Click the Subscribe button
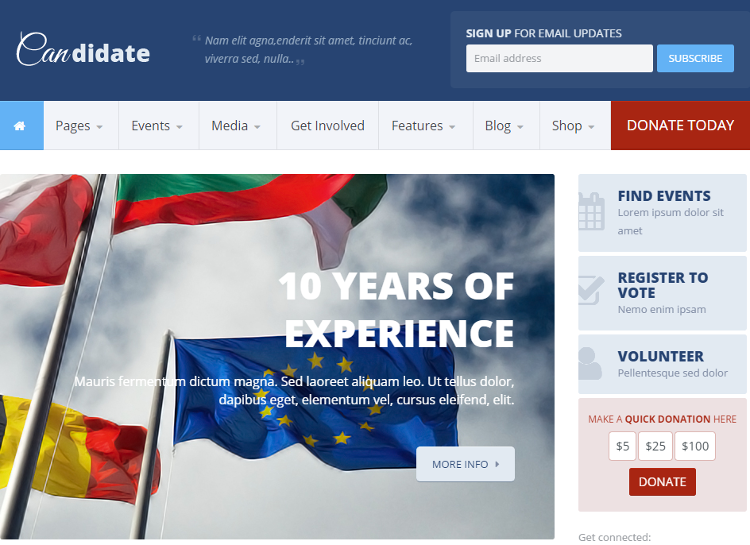The height and width of the screenshot is (545, 750). click(x=695, y=58)
